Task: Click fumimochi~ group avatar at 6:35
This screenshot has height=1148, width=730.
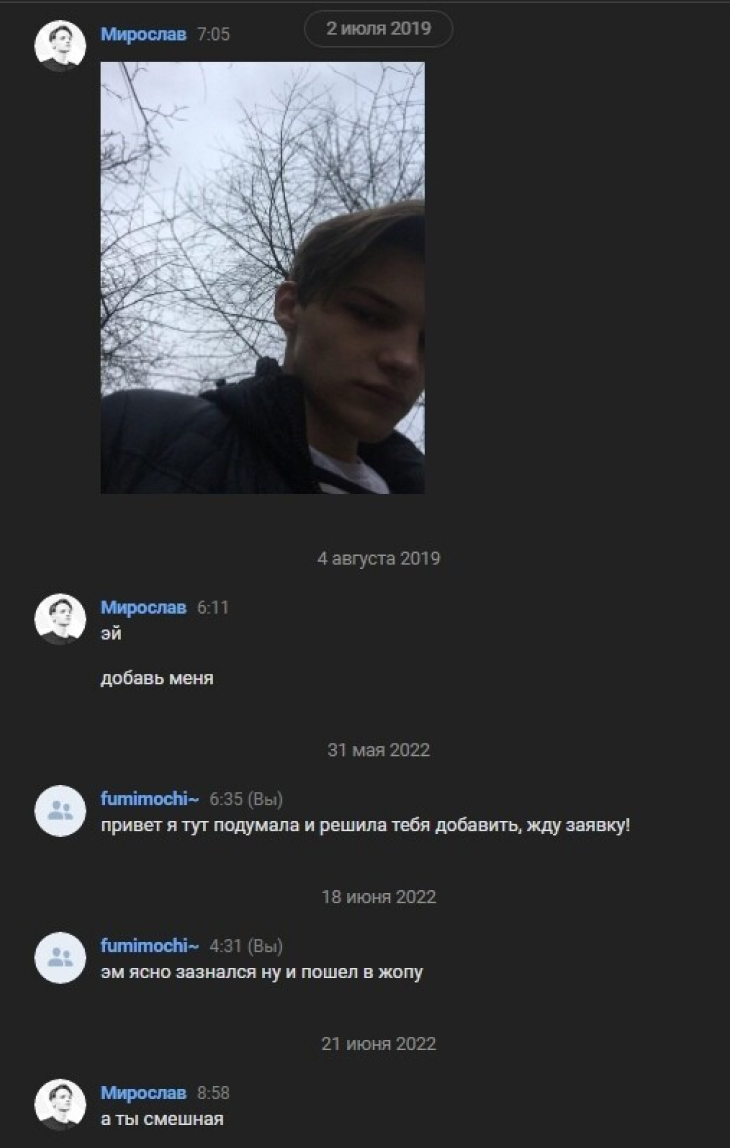Action: [x=60, y=811]
